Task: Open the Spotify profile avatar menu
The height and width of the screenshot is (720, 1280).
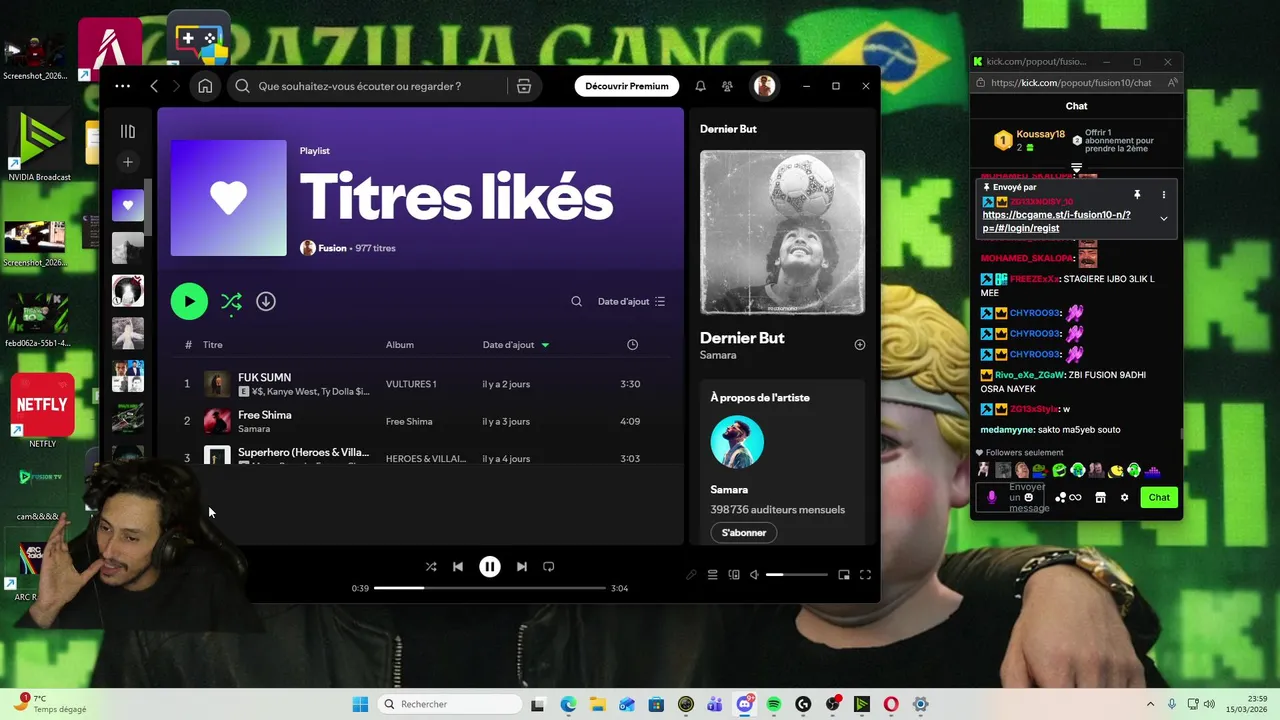Action: [764, 86]
